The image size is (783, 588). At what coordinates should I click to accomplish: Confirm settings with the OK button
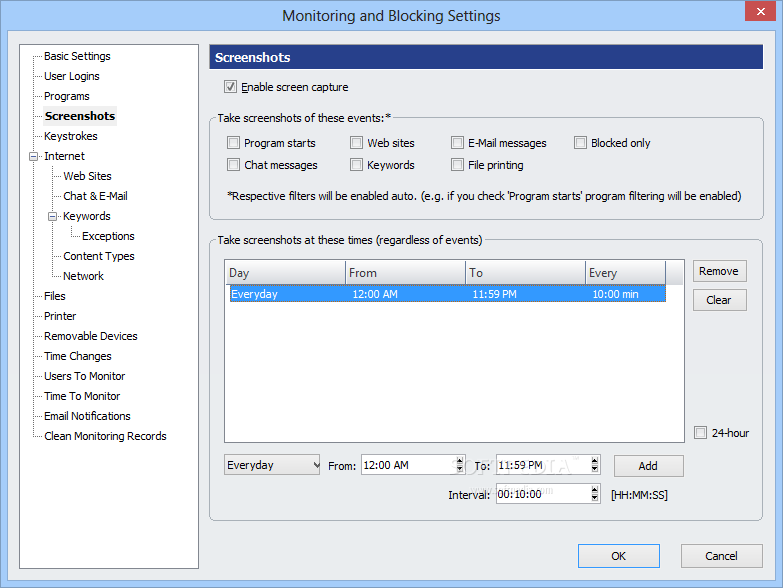[x=619, y=556]
